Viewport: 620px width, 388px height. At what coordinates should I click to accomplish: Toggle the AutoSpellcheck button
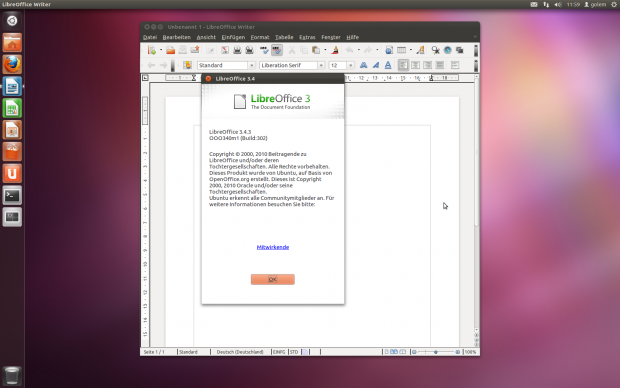pos(277,50)
